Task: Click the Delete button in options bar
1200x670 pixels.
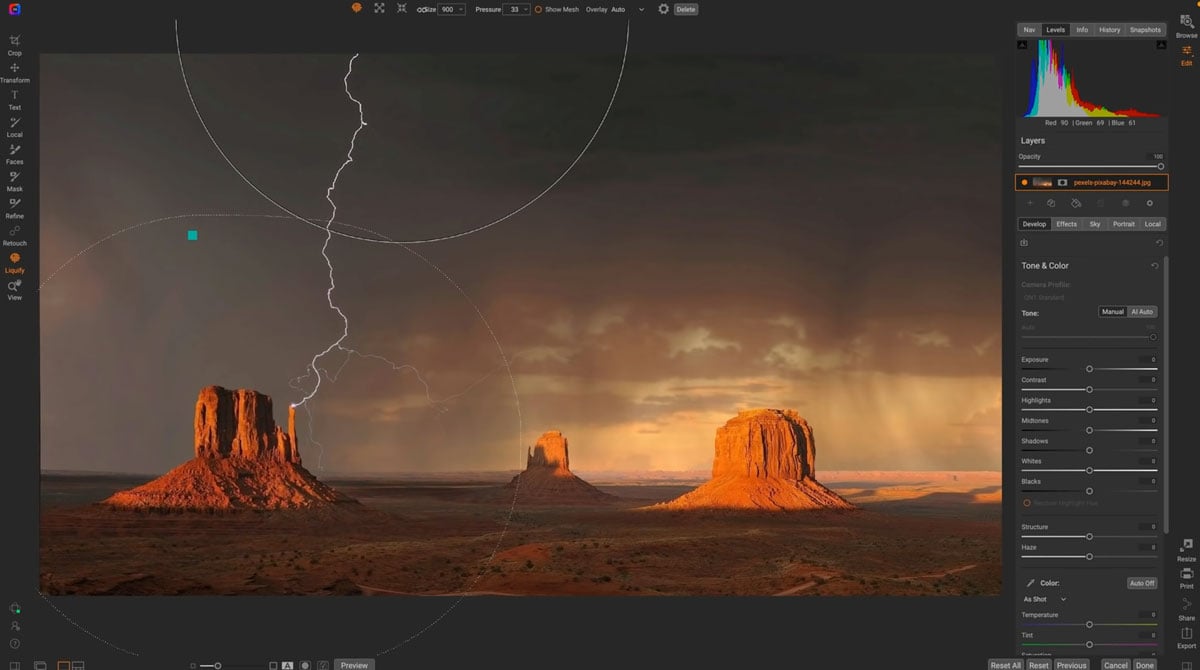Action: [x=685, y=9]
